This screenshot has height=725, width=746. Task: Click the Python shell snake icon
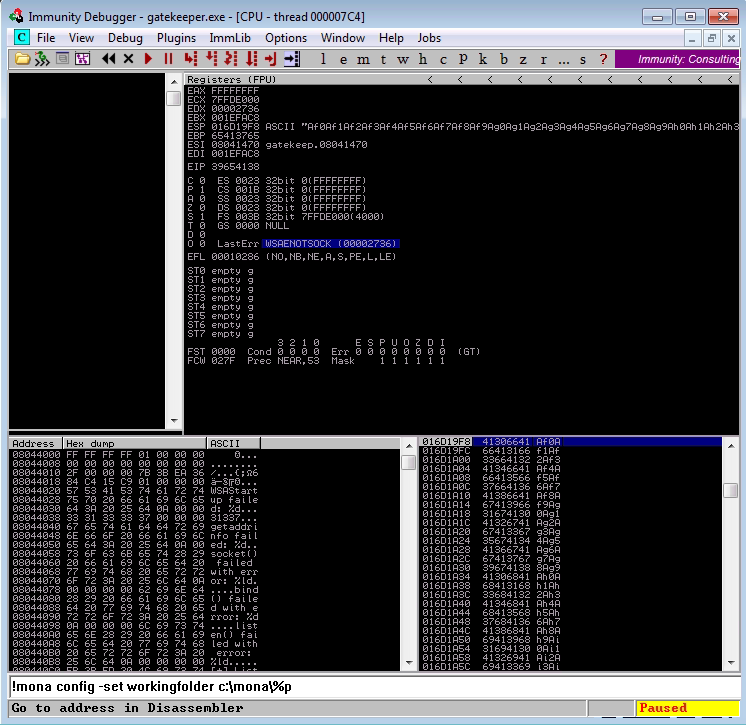tap(42, 59)
